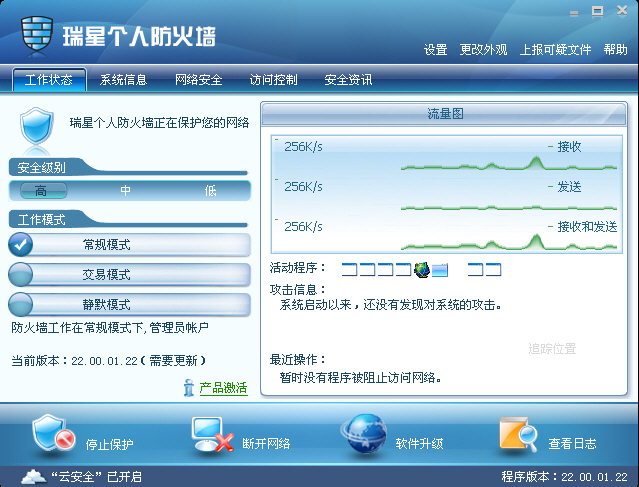Click the text 暂时没有程序被阻止访问网络
This screenshot has height=487, width=639.
point(360,378)
